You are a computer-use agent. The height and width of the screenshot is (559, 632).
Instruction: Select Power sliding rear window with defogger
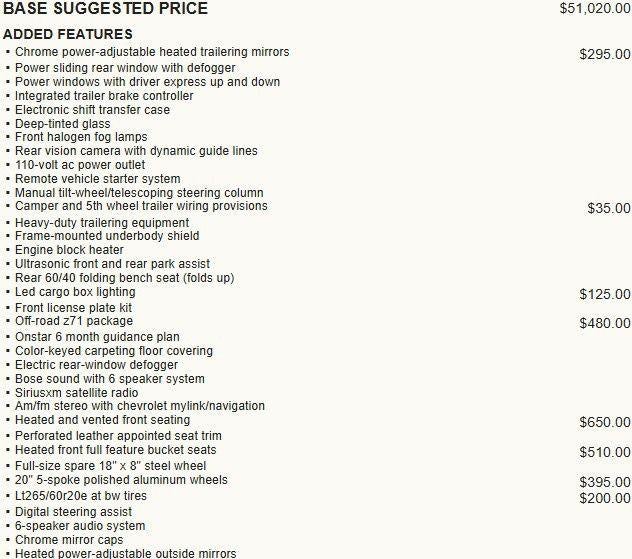(125, 68)
